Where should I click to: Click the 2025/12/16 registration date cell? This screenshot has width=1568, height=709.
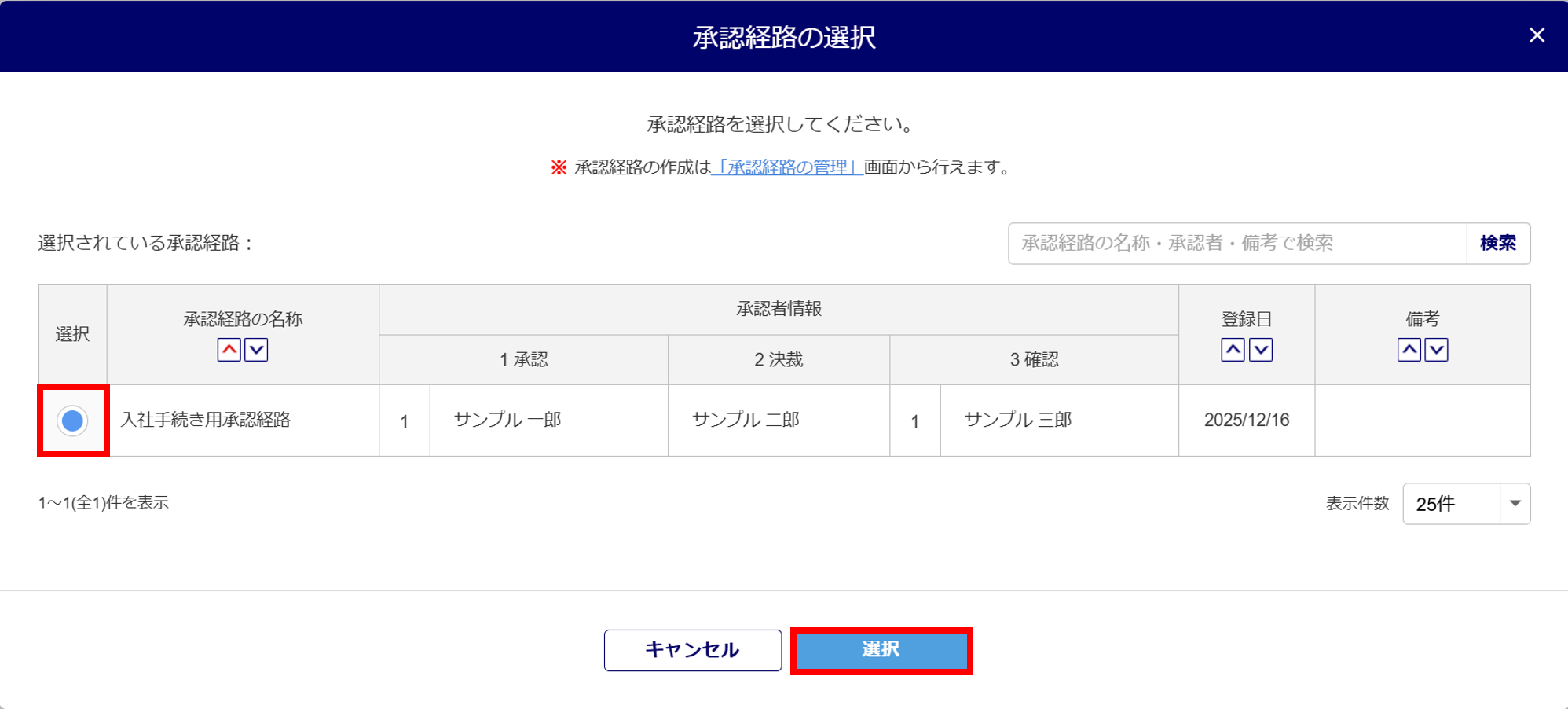click(x=1247, y=421)
